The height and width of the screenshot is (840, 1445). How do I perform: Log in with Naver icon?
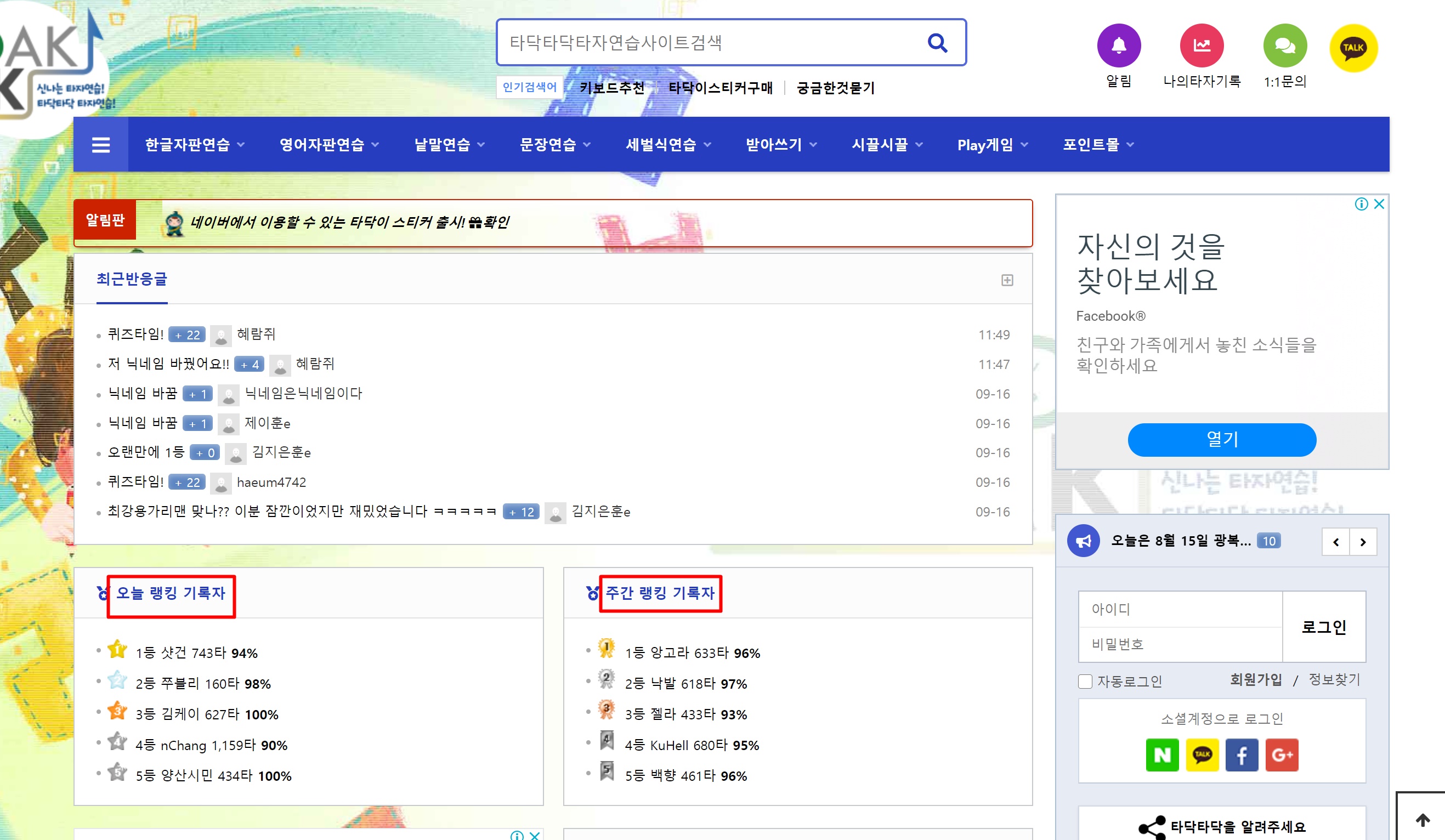(x=1163, y=754)
